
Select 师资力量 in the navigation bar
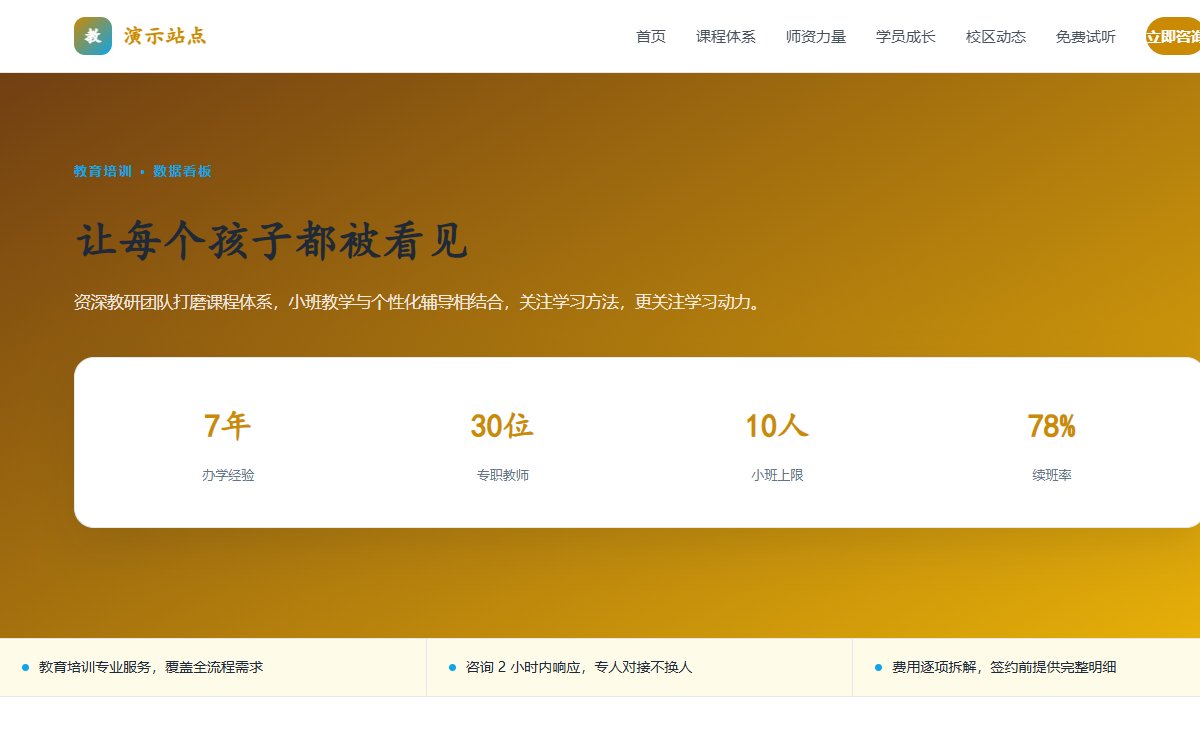[x=816, y=37]
